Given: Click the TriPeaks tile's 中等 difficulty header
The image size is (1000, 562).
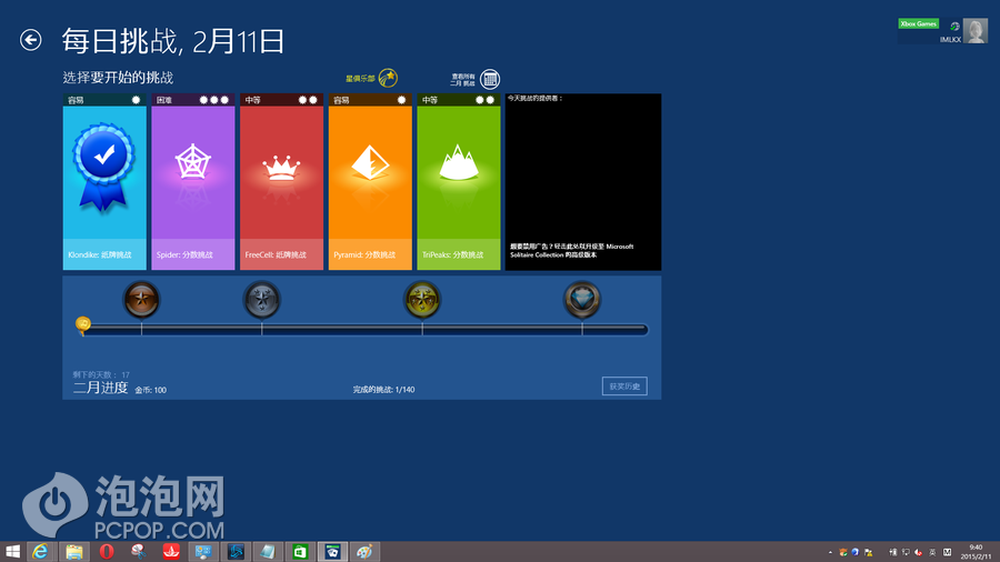Looking at the screenshot, I should [459, 100].
